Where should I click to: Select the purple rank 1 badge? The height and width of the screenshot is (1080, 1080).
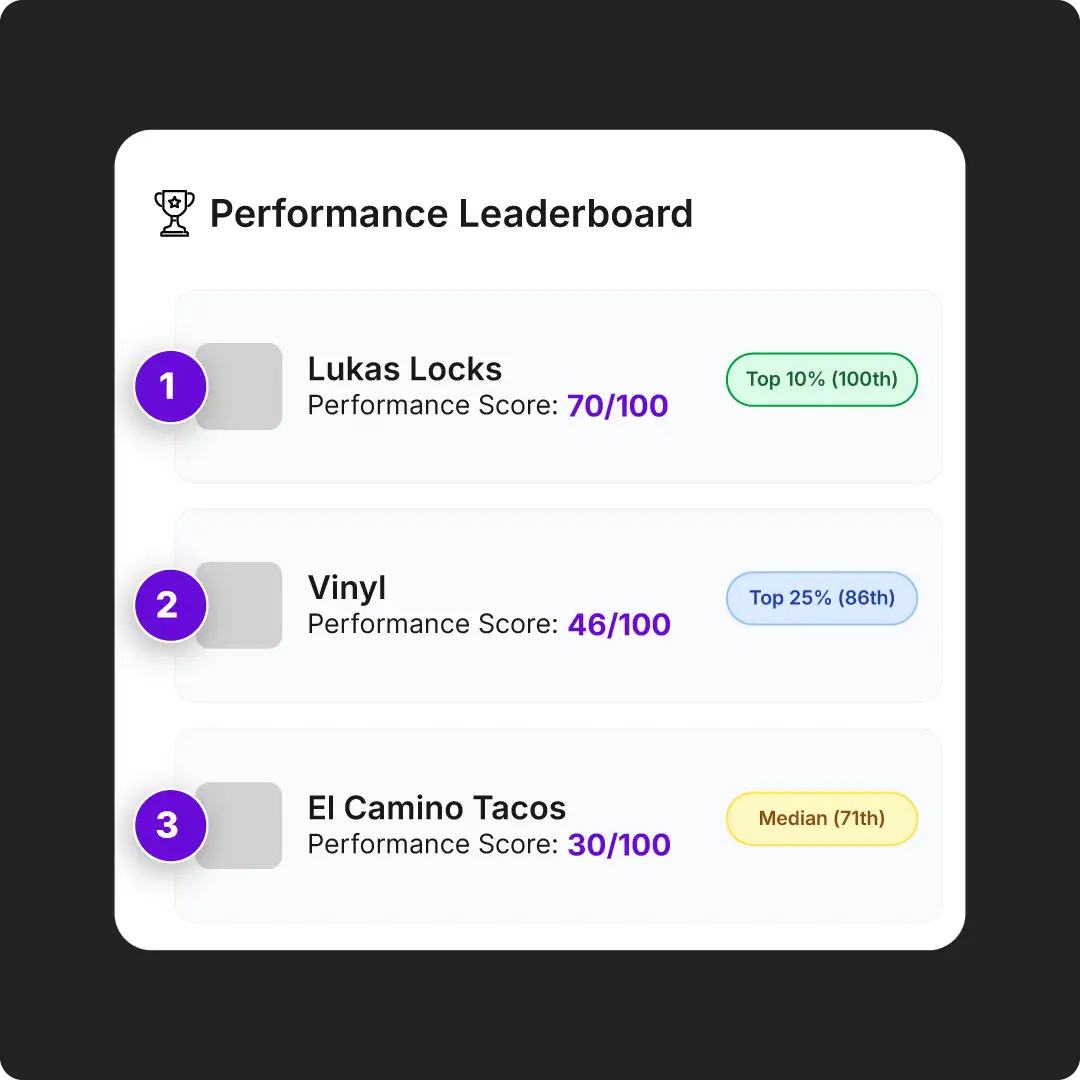click(171, 386)
